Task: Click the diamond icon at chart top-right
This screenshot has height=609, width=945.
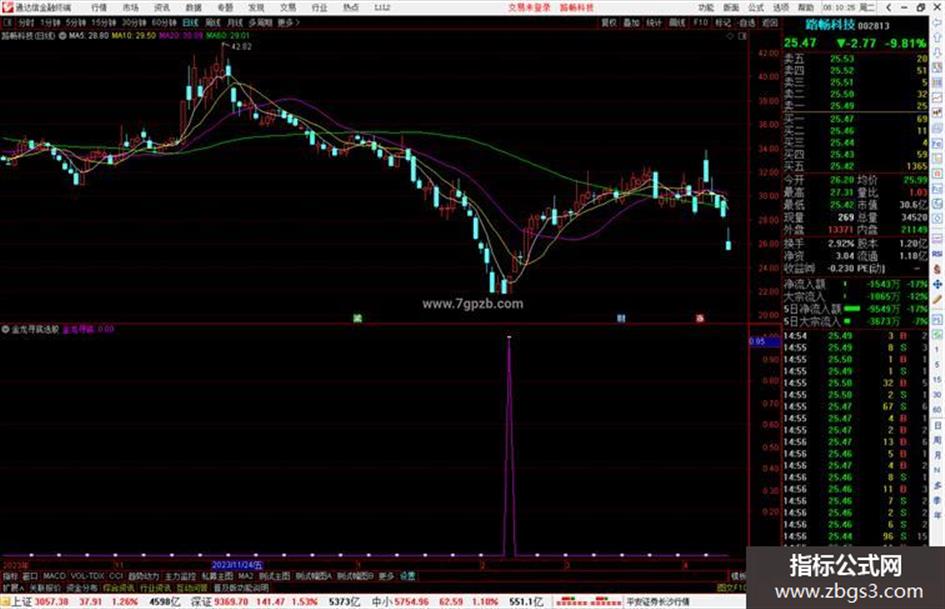Action: tap(730, 36)
